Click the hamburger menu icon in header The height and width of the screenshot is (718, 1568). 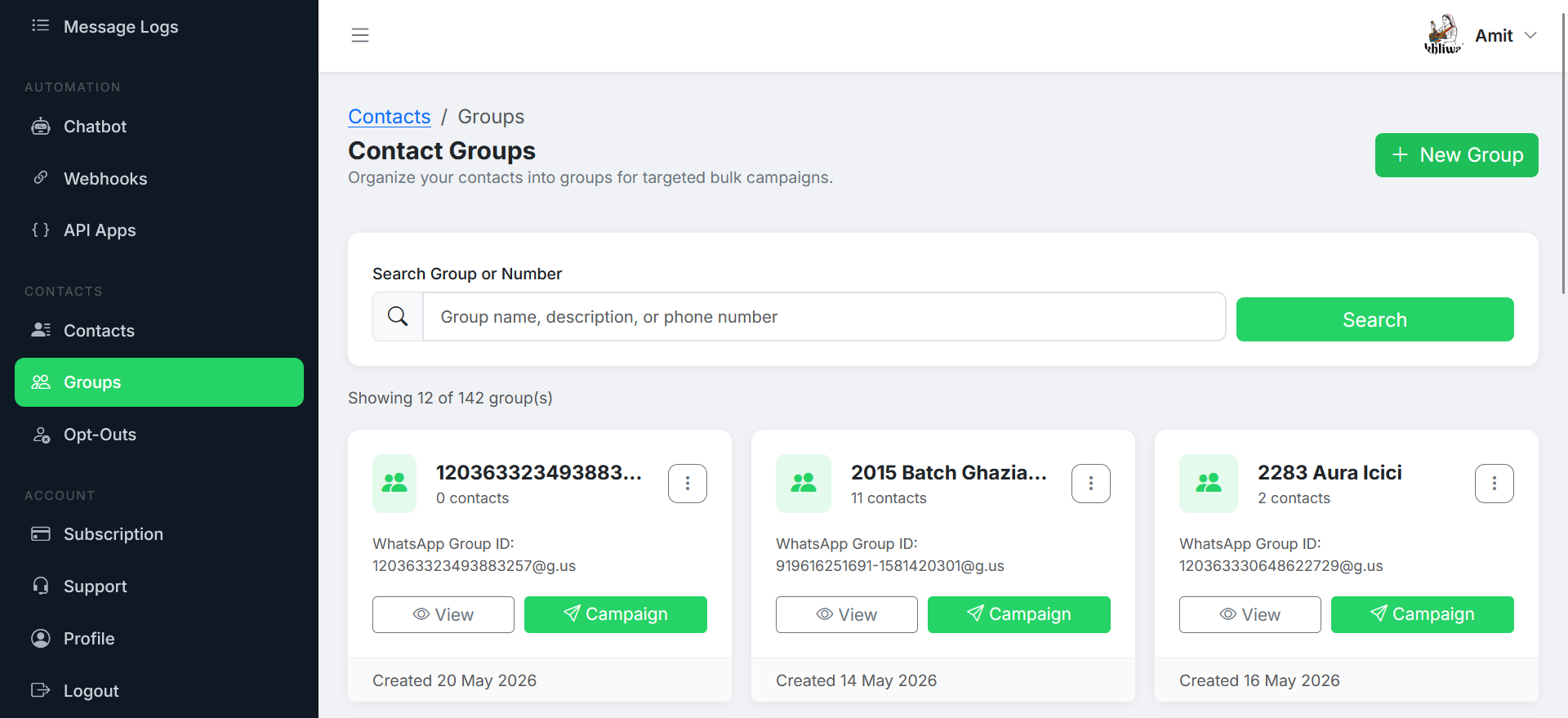coord(360,35)
